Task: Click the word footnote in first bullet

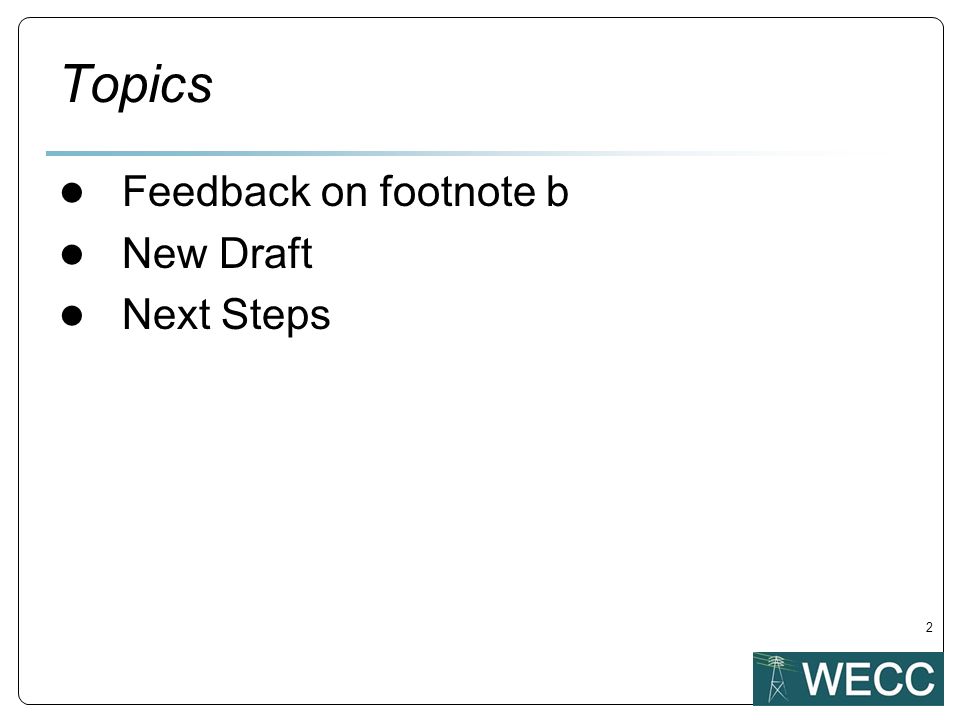Action: pos(458,192)
